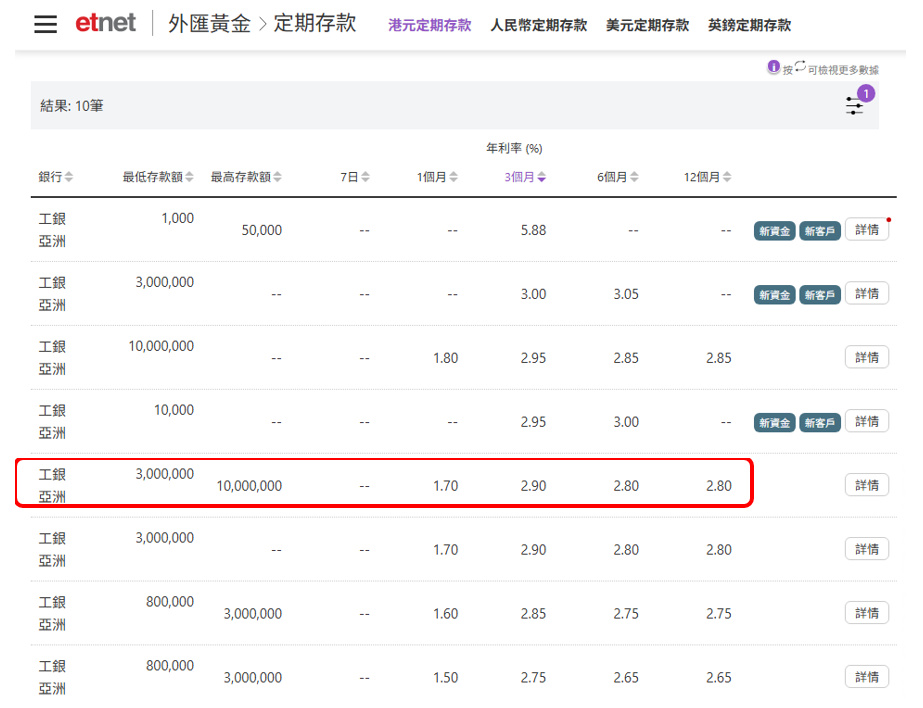Click 新資金 tag in the 5.88 row
This screenshot has width=923, height=708.
tap(774, 231)
